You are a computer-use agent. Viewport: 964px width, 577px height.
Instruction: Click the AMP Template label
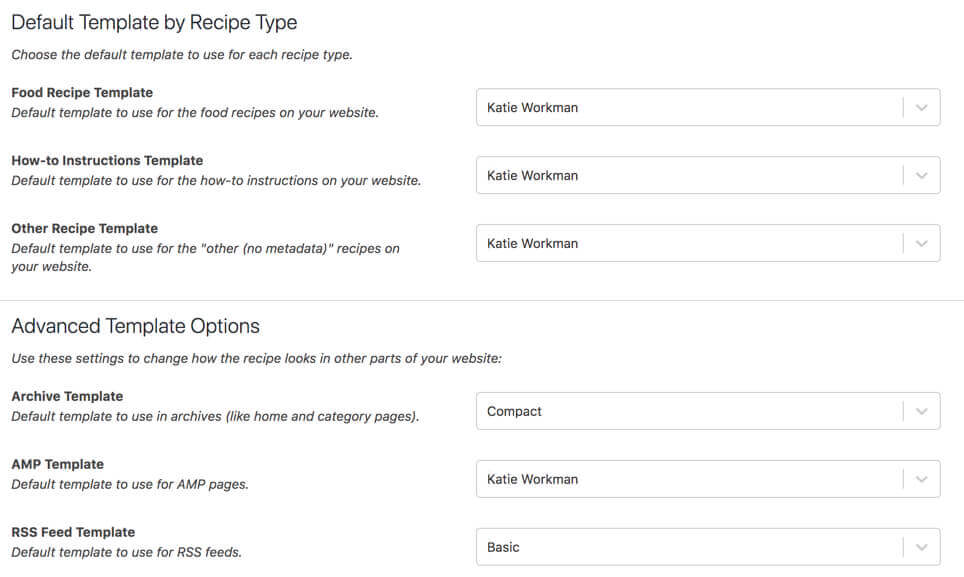point(57,464)
